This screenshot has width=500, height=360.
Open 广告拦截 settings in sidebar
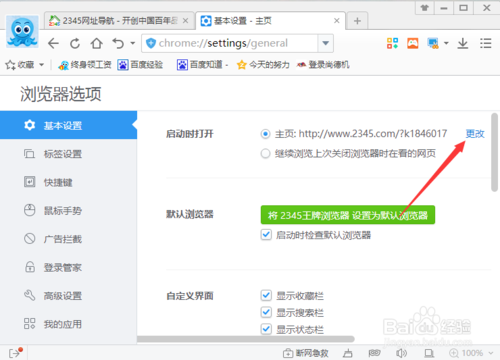coord(68,239)
